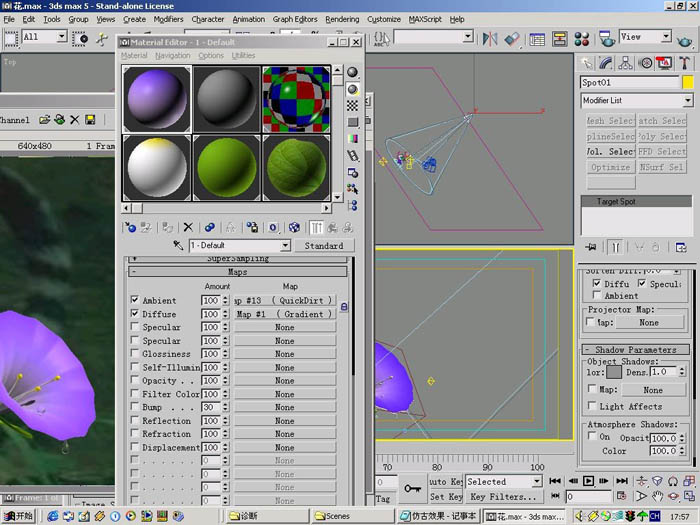Open the MAXScript menu

point(425,19)
